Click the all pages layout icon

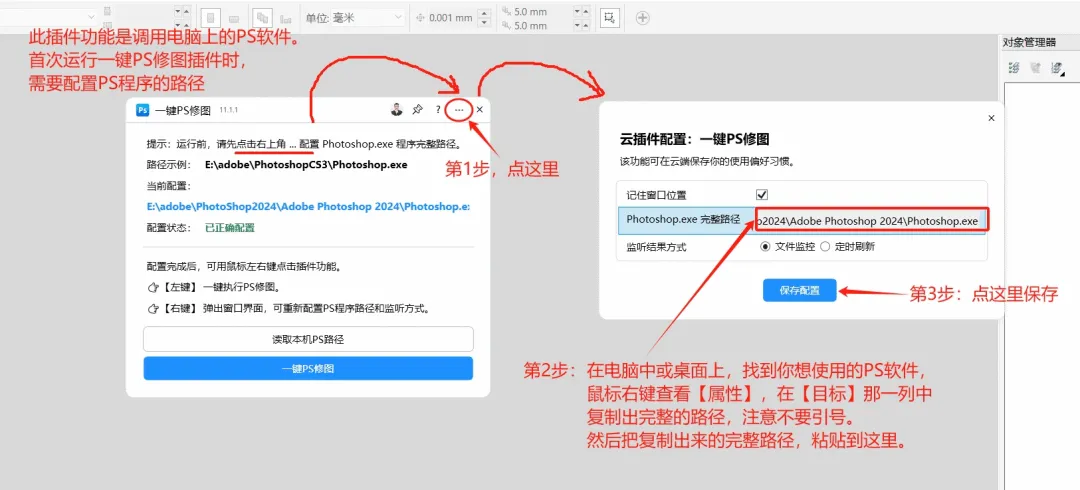(262, 18)
